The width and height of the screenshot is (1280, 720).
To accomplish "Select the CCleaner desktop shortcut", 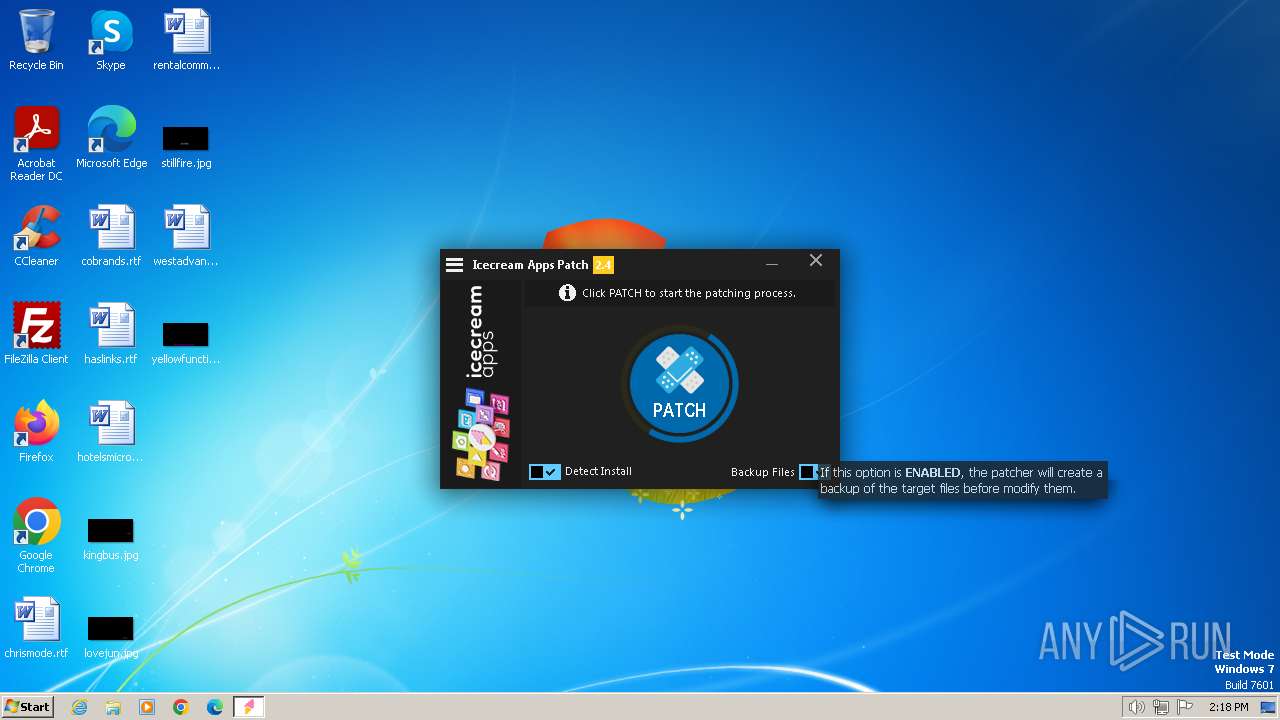I will 36,236.
